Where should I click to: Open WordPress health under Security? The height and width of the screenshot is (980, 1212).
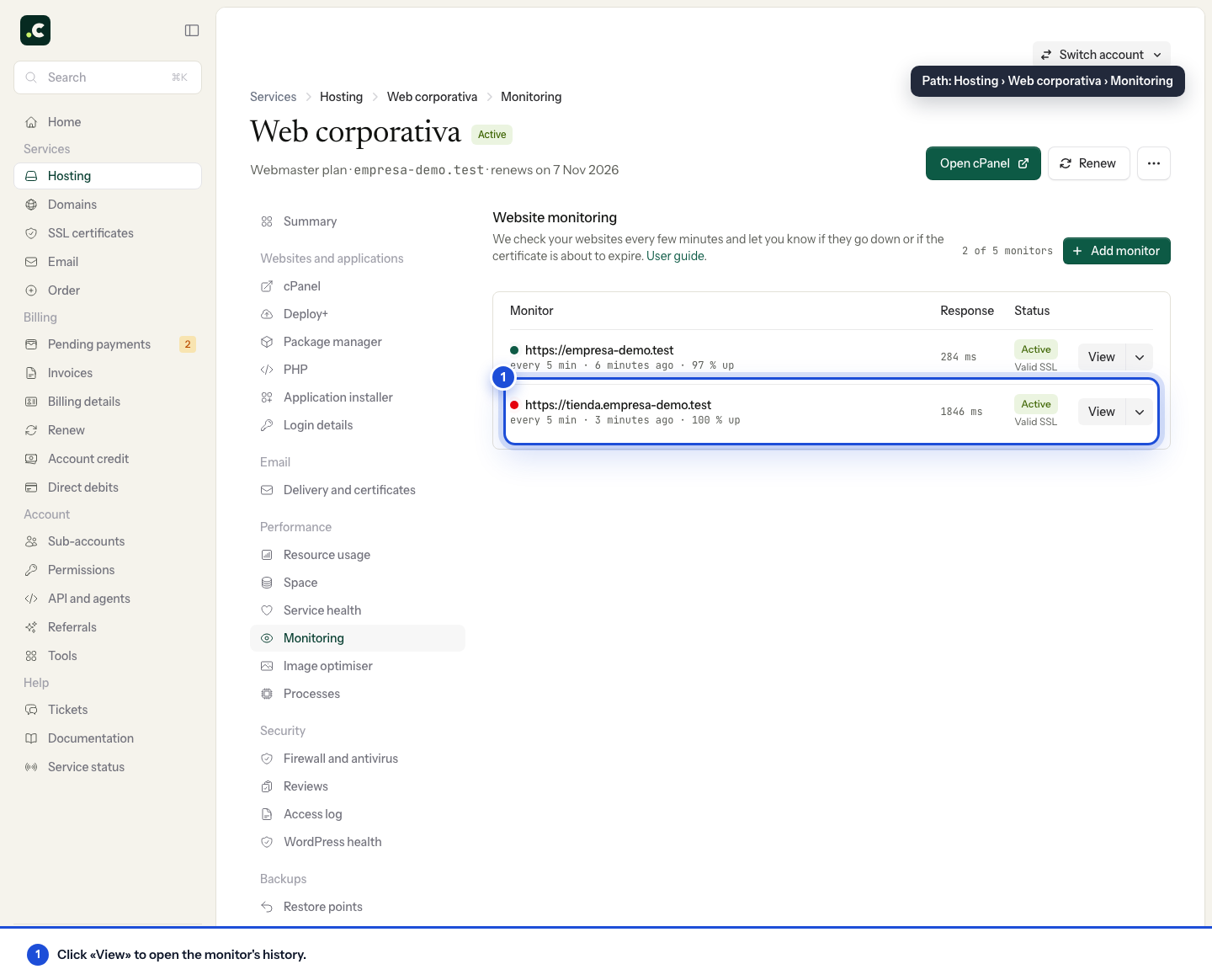pos(358,842)
